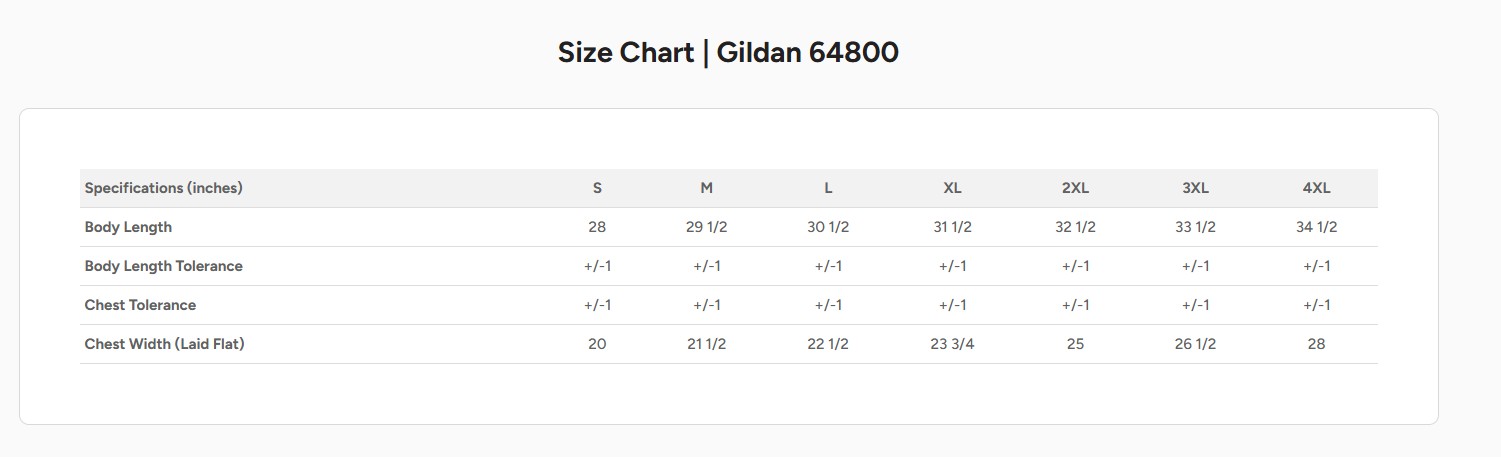Click the S size column header

597,188
